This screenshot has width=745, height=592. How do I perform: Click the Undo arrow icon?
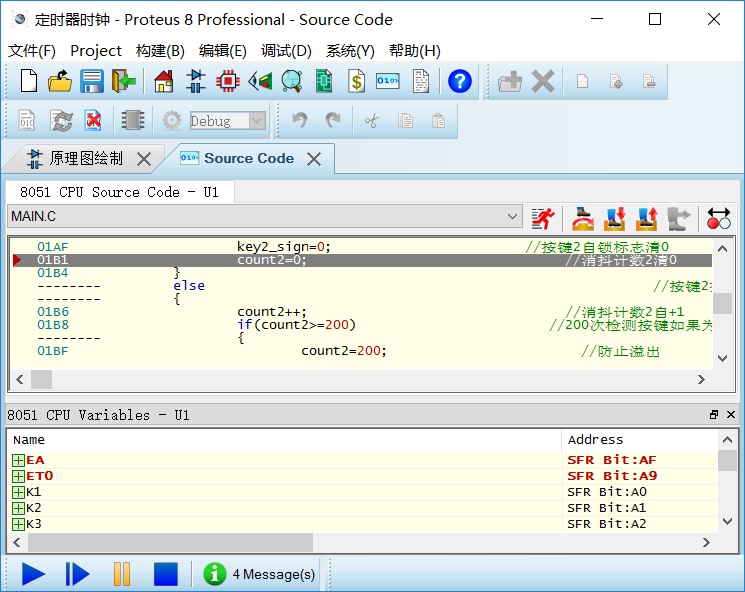point(299,121)
